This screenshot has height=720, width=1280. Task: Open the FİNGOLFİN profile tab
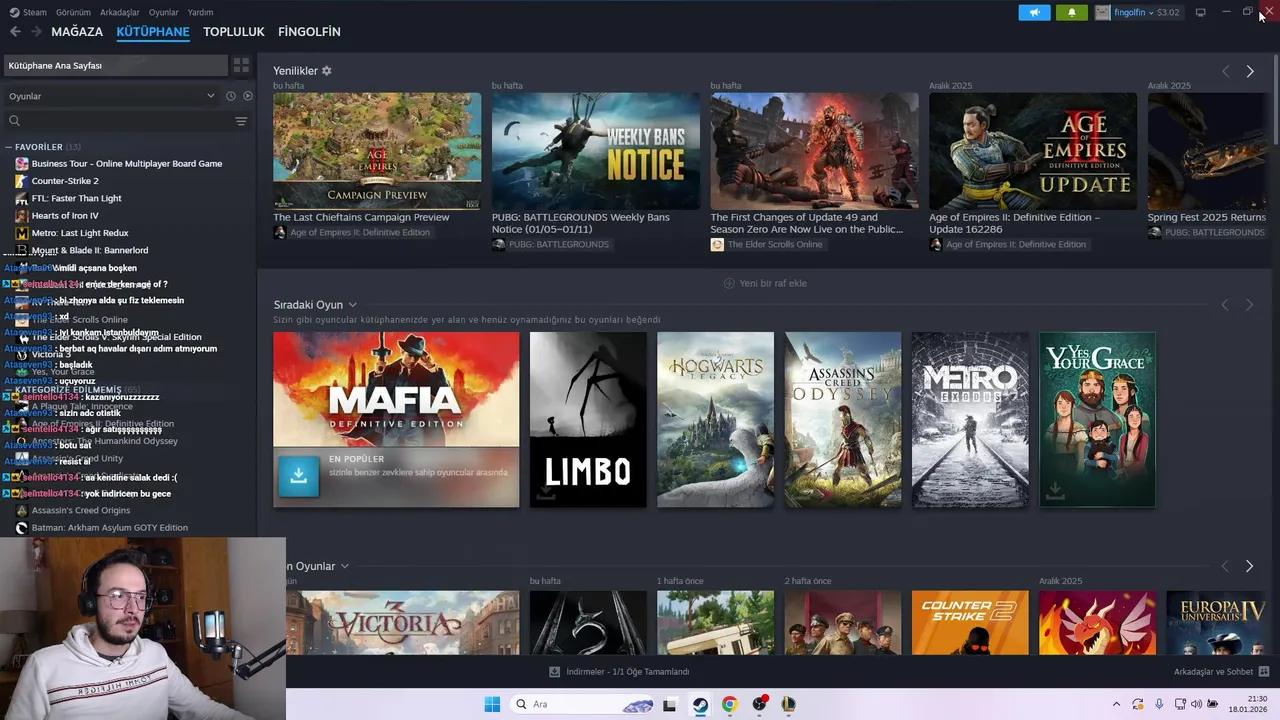pos(309,32)
